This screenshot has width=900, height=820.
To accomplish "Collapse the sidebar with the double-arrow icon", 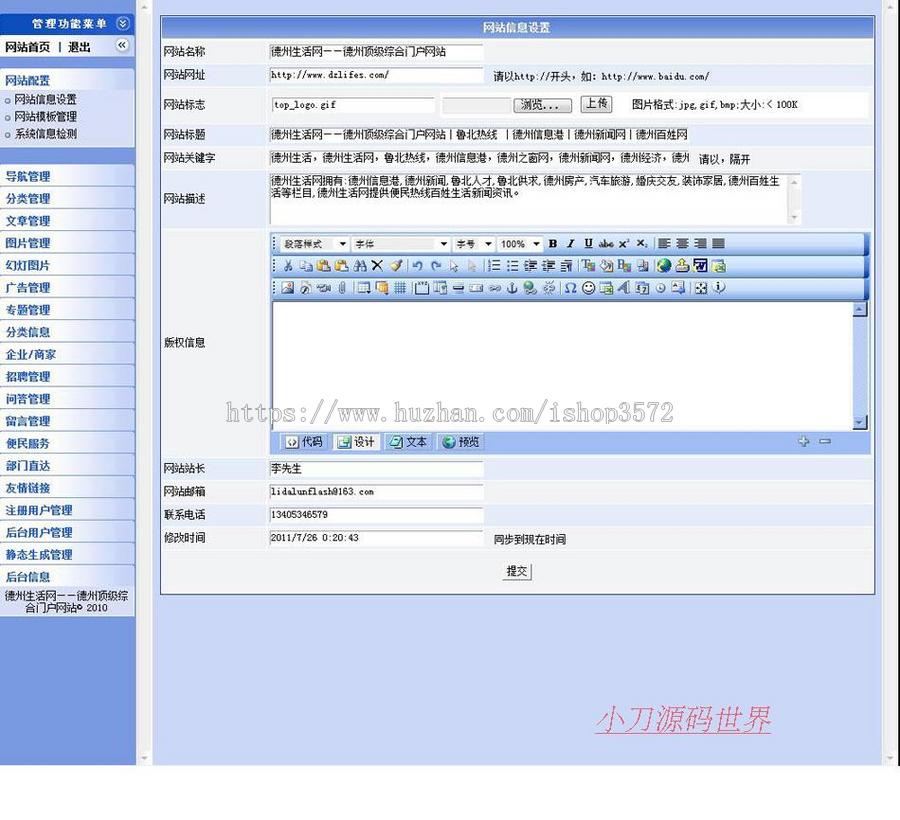I will point(122,45).
